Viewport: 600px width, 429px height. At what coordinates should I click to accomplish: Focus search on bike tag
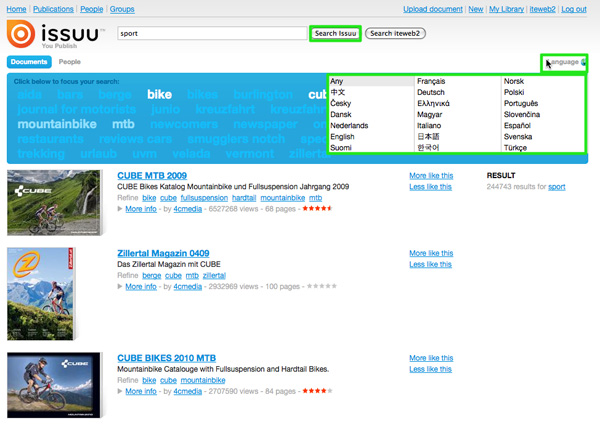pos(160,95)
